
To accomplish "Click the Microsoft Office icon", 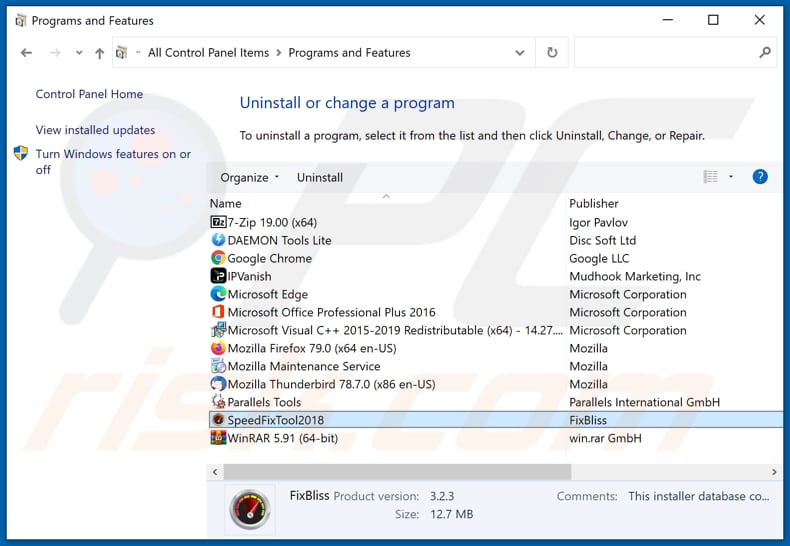I will coord(218,312).
